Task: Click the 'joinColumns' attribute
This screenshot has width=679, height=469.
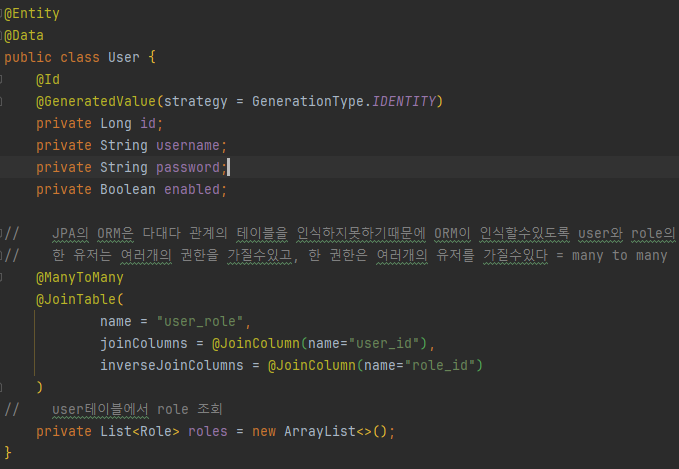Action: (144, 343)
